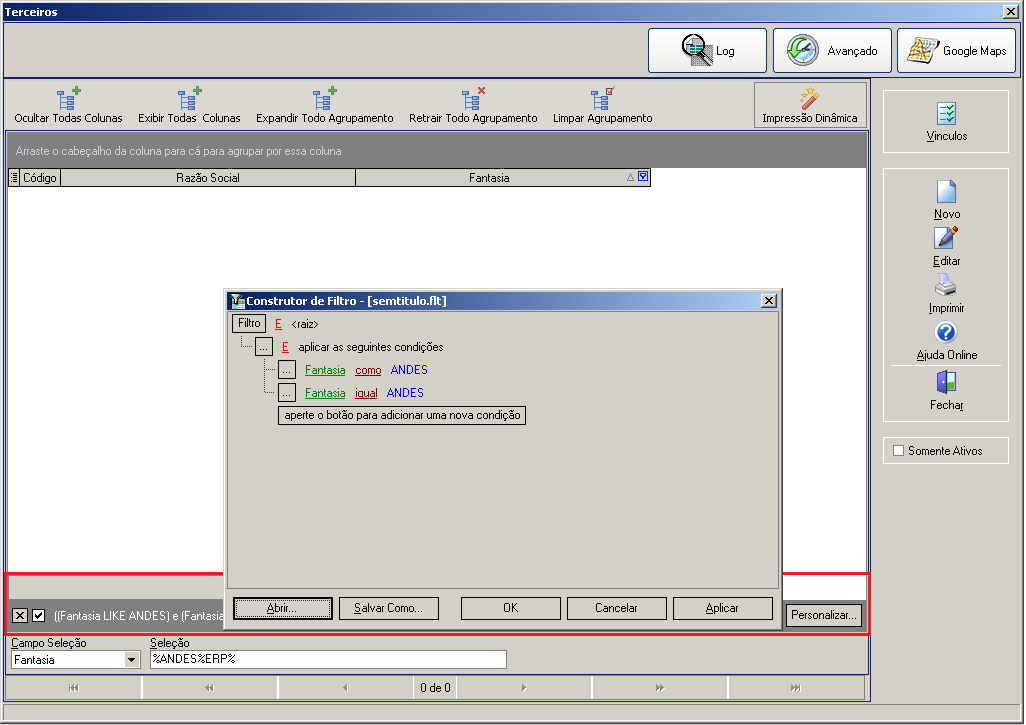The width and height of the screenshot is (1026, 725).
Task: Uncheck the active filter checkbox
Action: point(39,616)
